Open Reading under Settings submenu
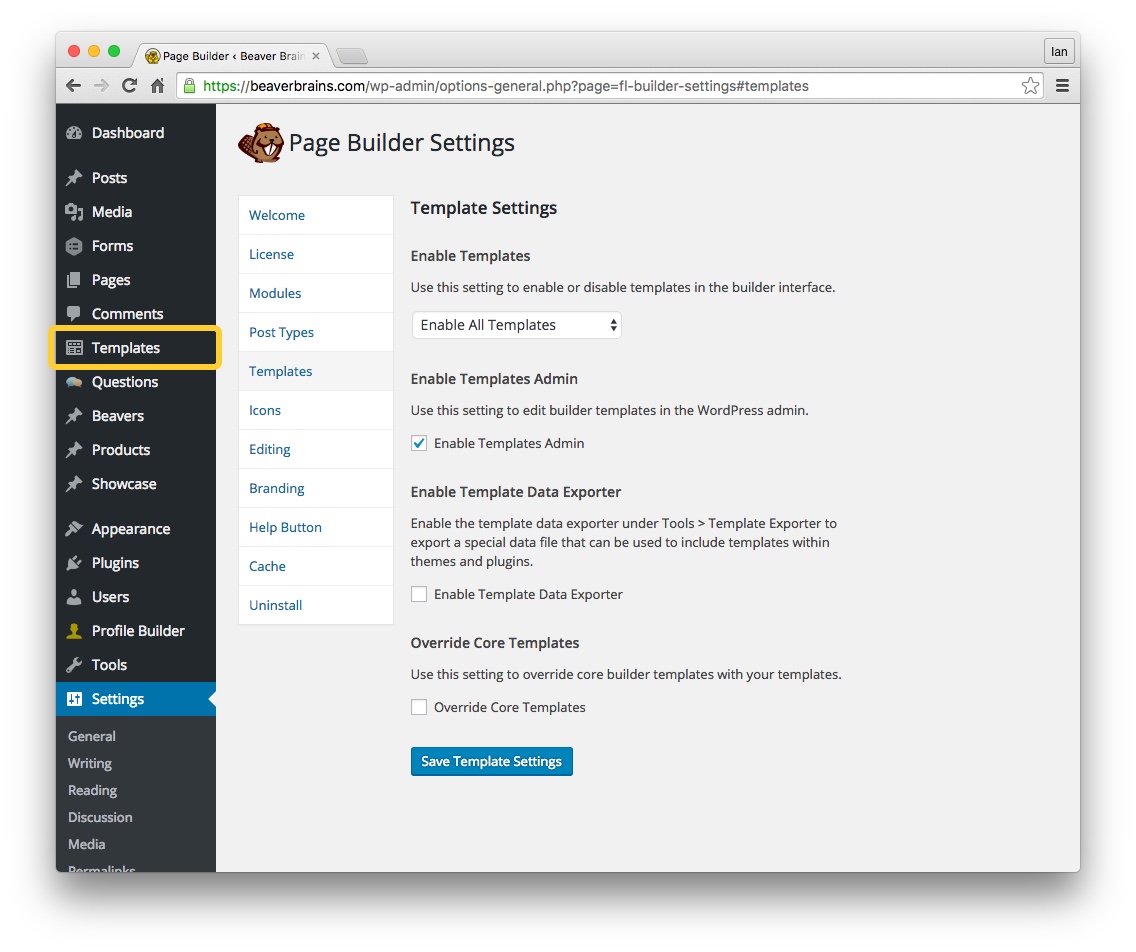This screenshot has width=1136, height=952. point(93,790)
